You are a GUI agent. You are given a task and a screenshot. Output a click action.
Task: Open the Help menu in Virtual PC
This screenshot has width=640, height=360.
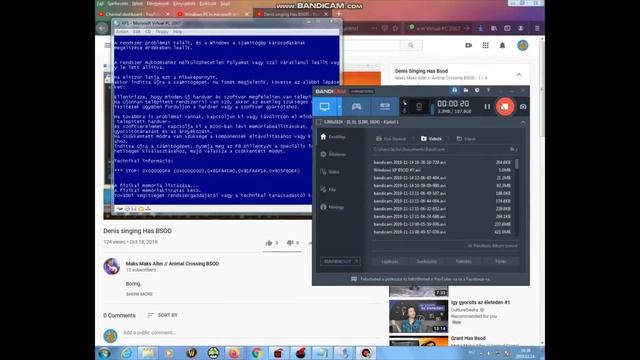pos(177,31)
